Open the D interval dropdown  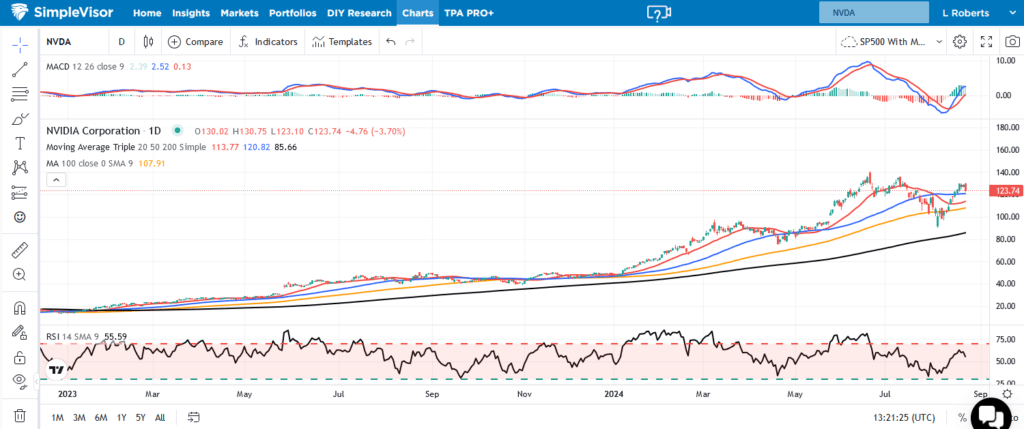click(121, 42)
